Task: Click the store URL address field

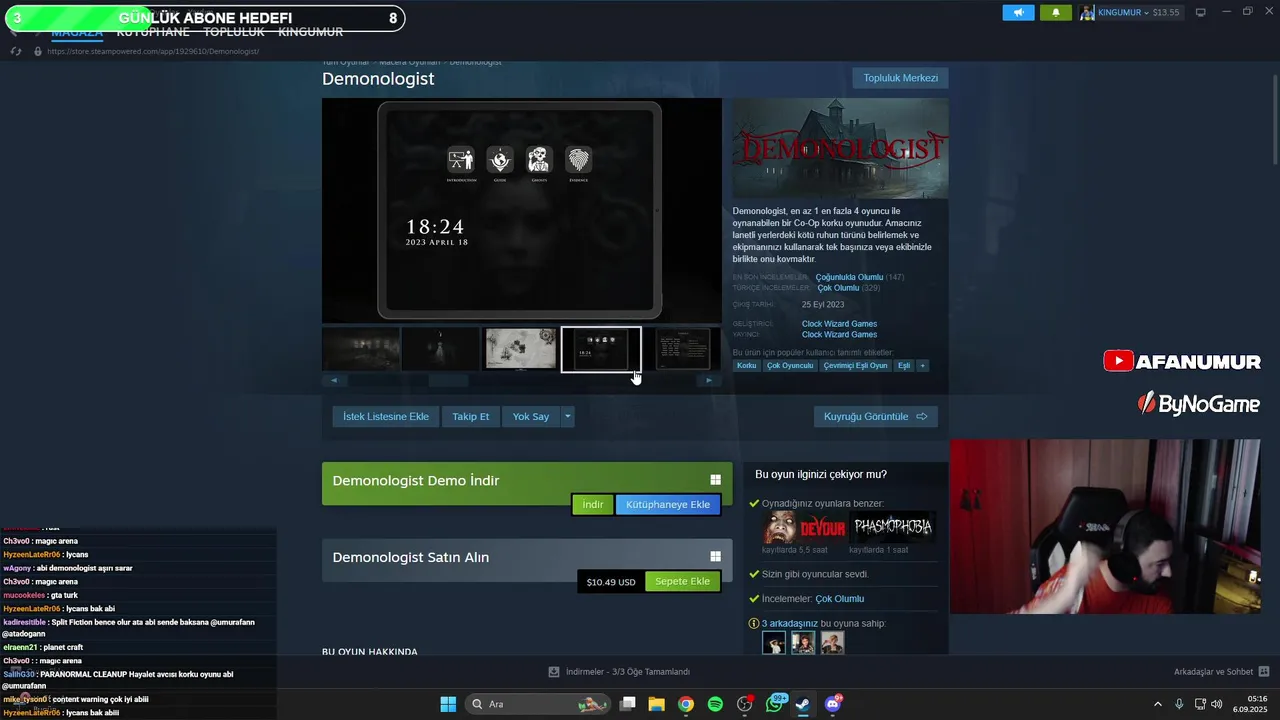Action: pos(153,51)
